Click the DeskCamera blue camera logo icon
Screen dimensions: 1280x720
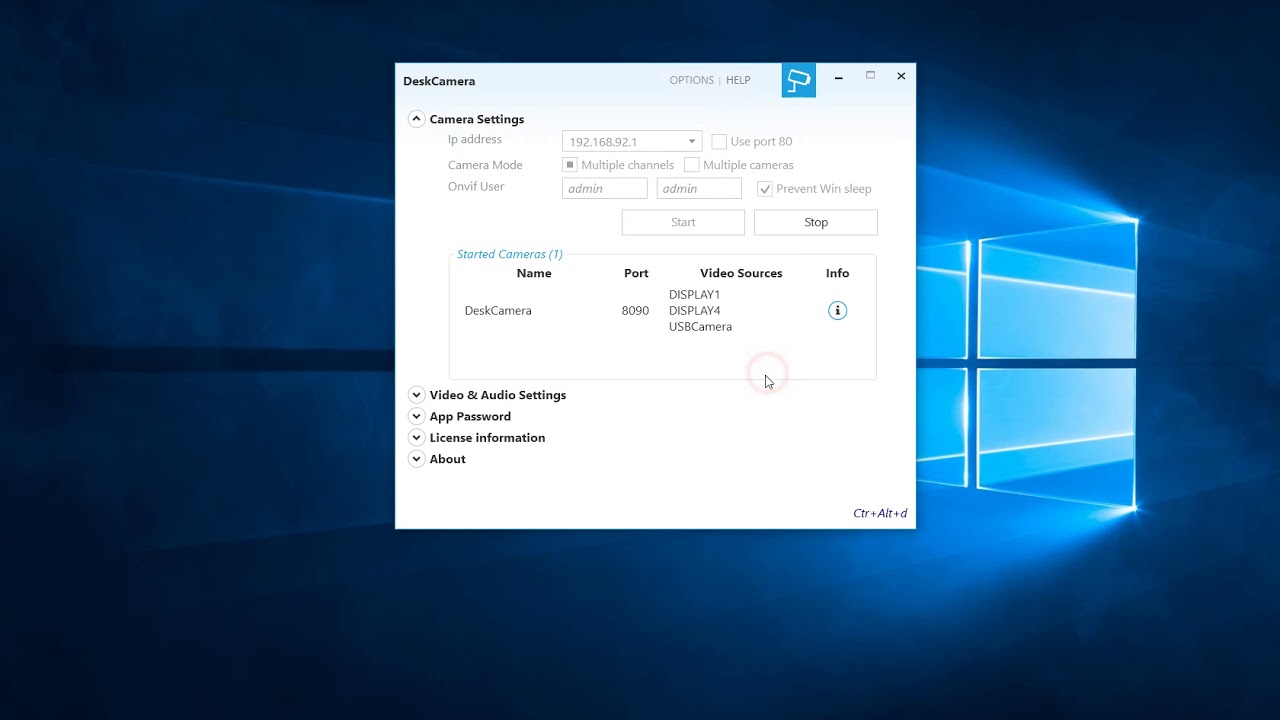799,80
